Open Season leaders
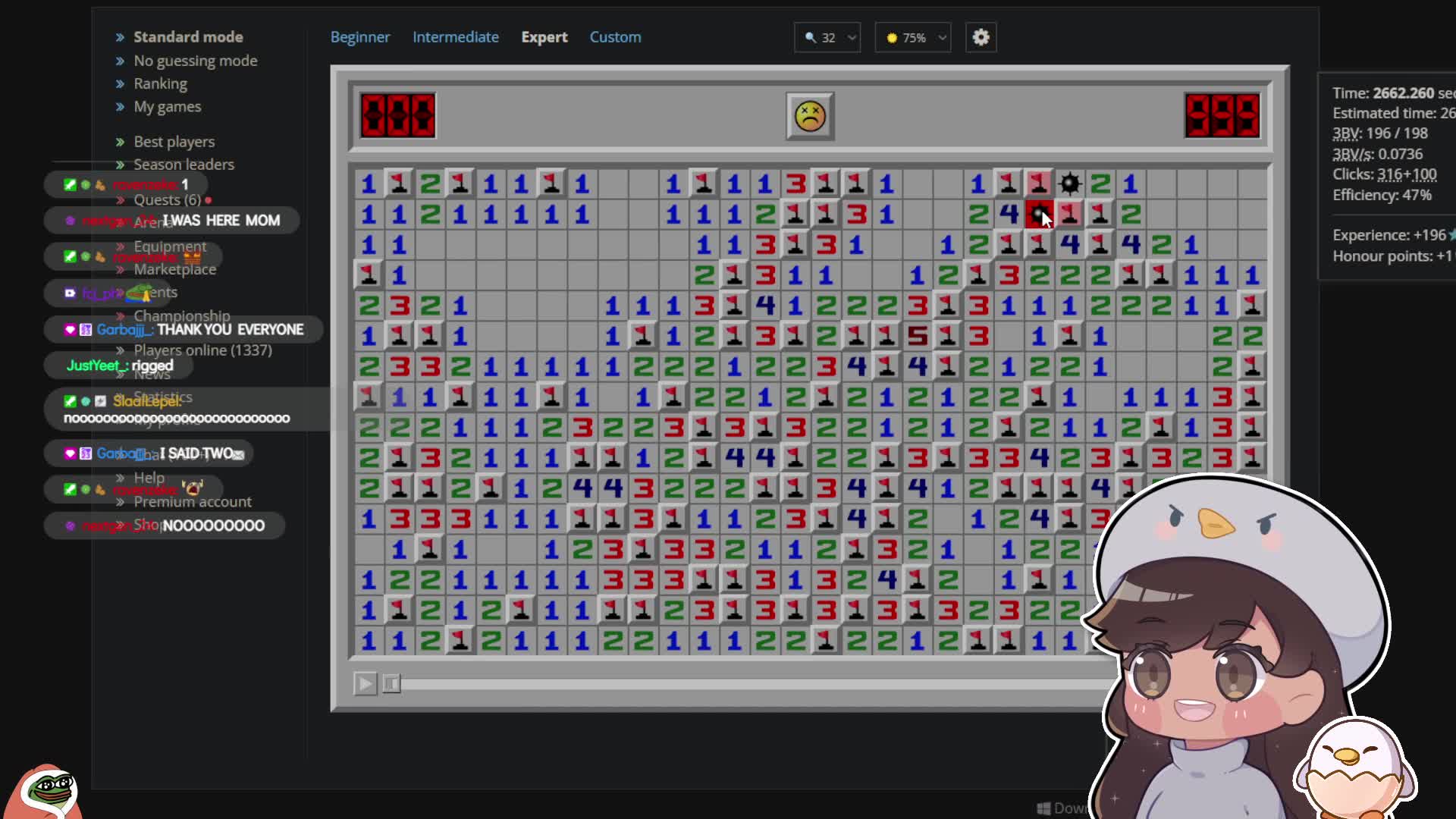 (x=184, y=165)
